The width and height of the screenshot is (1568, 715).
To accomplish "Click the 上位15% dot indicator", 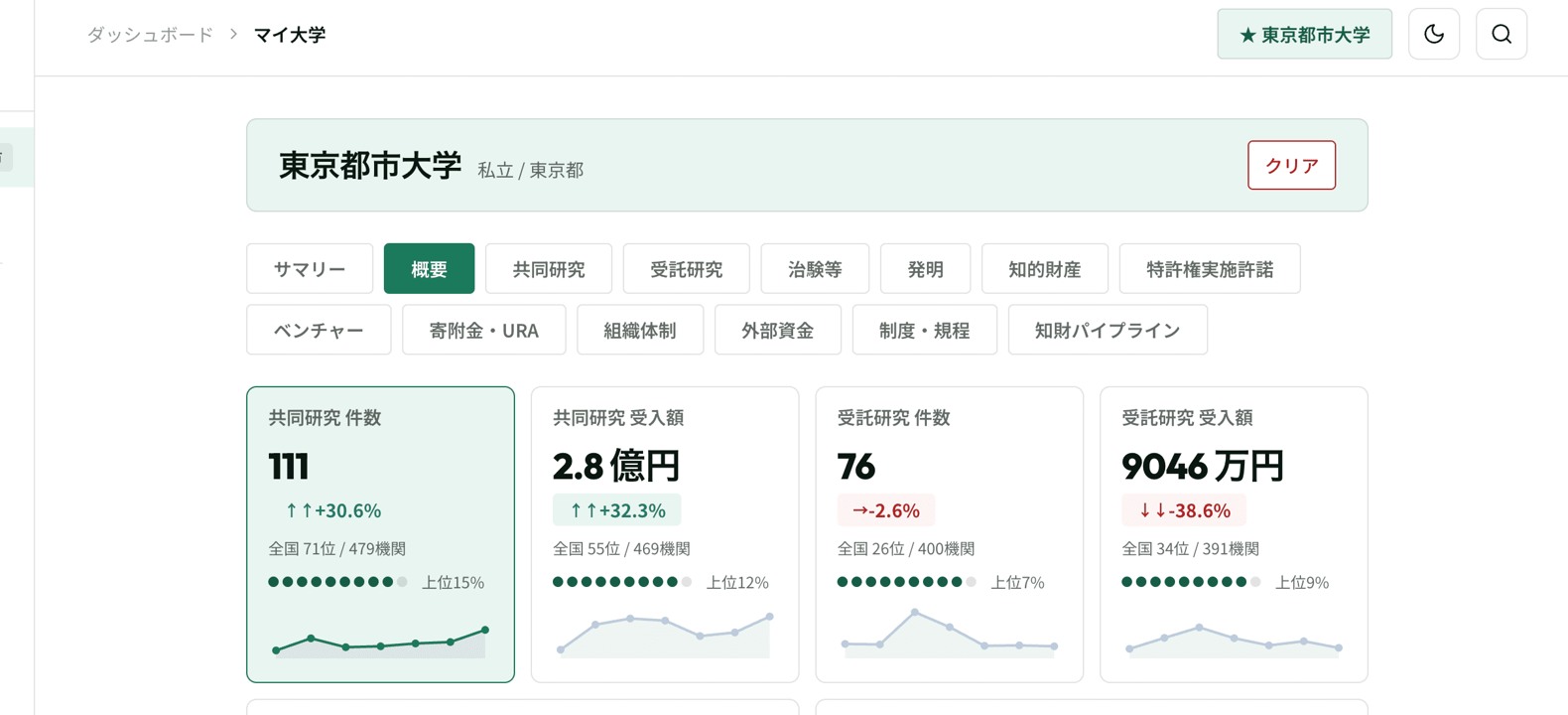I will point(337,582).
